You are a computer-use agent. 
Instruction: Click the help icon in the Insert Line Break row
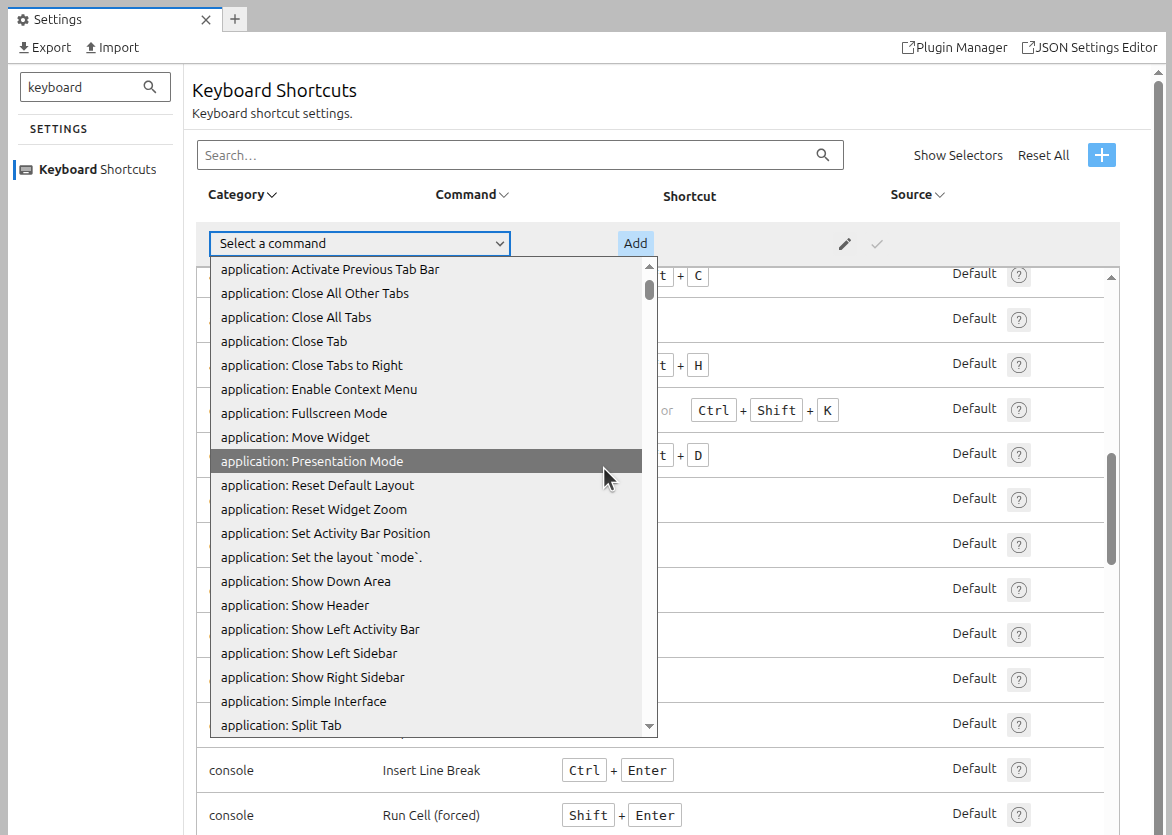coord(1019,770)
